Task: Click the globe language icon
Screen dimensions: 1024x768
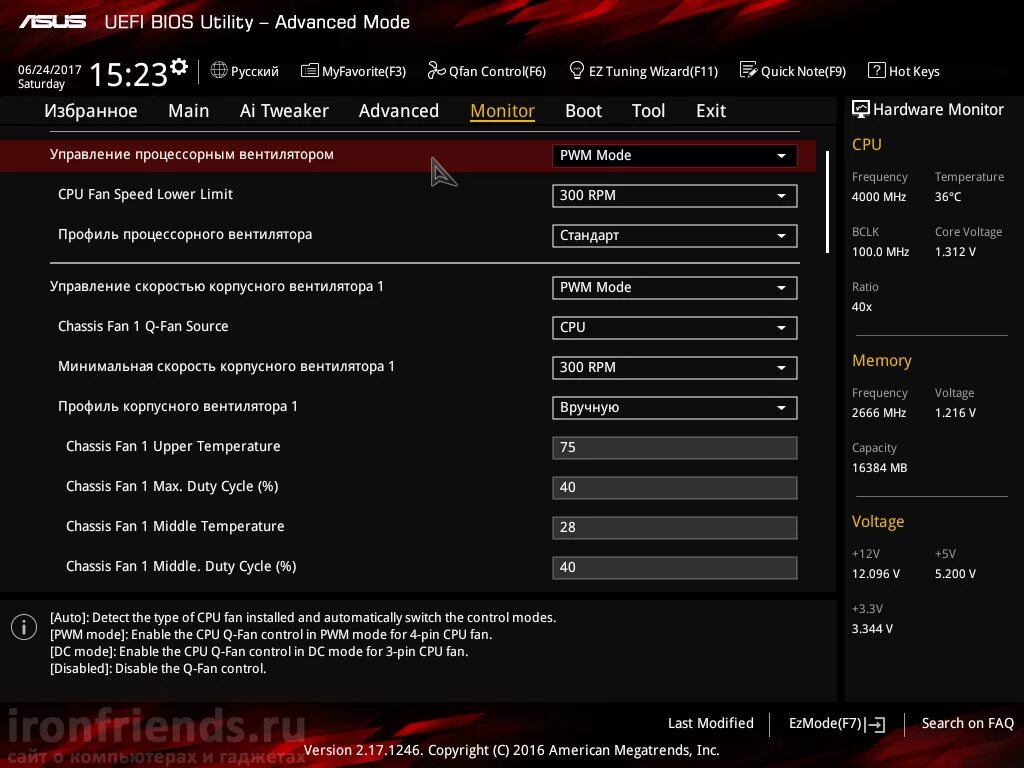Action: tap(219, 70)
